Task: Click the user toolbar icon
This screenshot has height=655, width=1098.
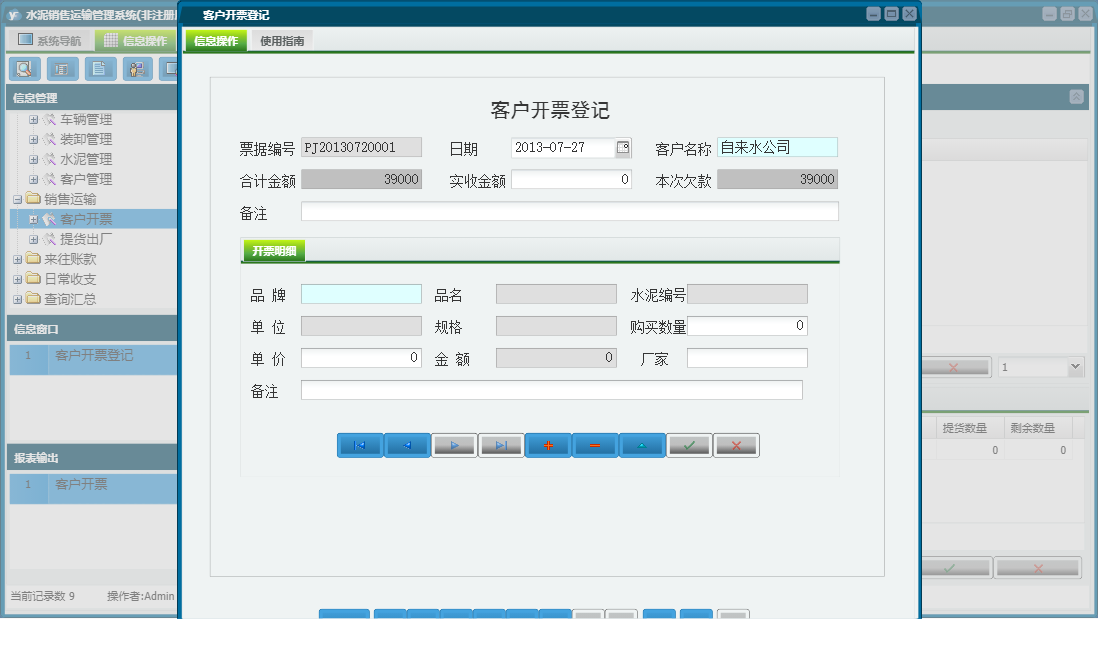Action: pyautogui.click(x=138, y=69)
